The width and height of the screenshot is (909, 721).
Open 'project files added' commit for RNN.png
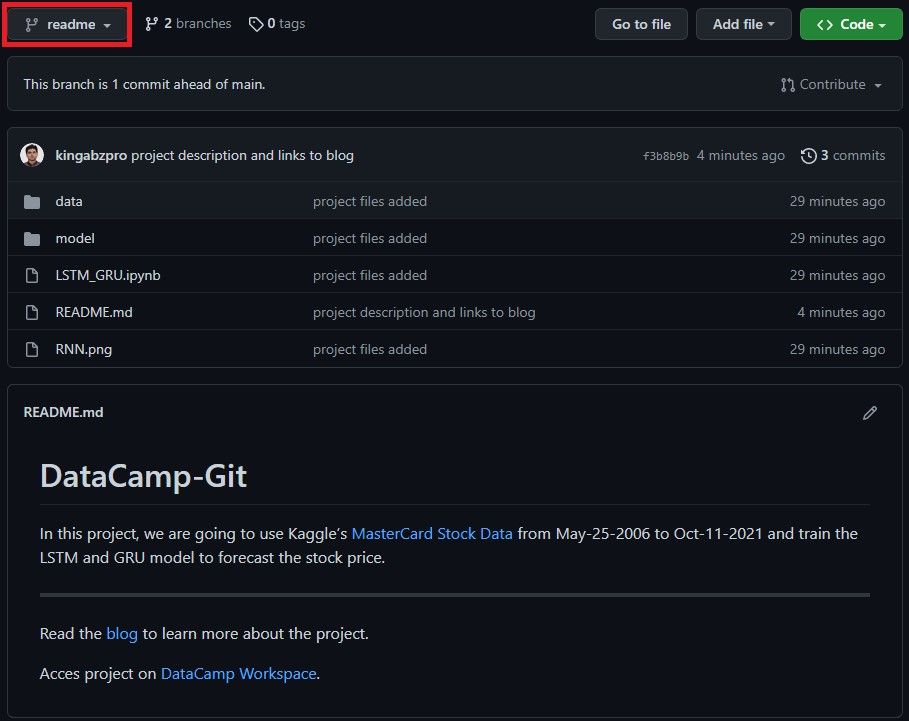370,349
